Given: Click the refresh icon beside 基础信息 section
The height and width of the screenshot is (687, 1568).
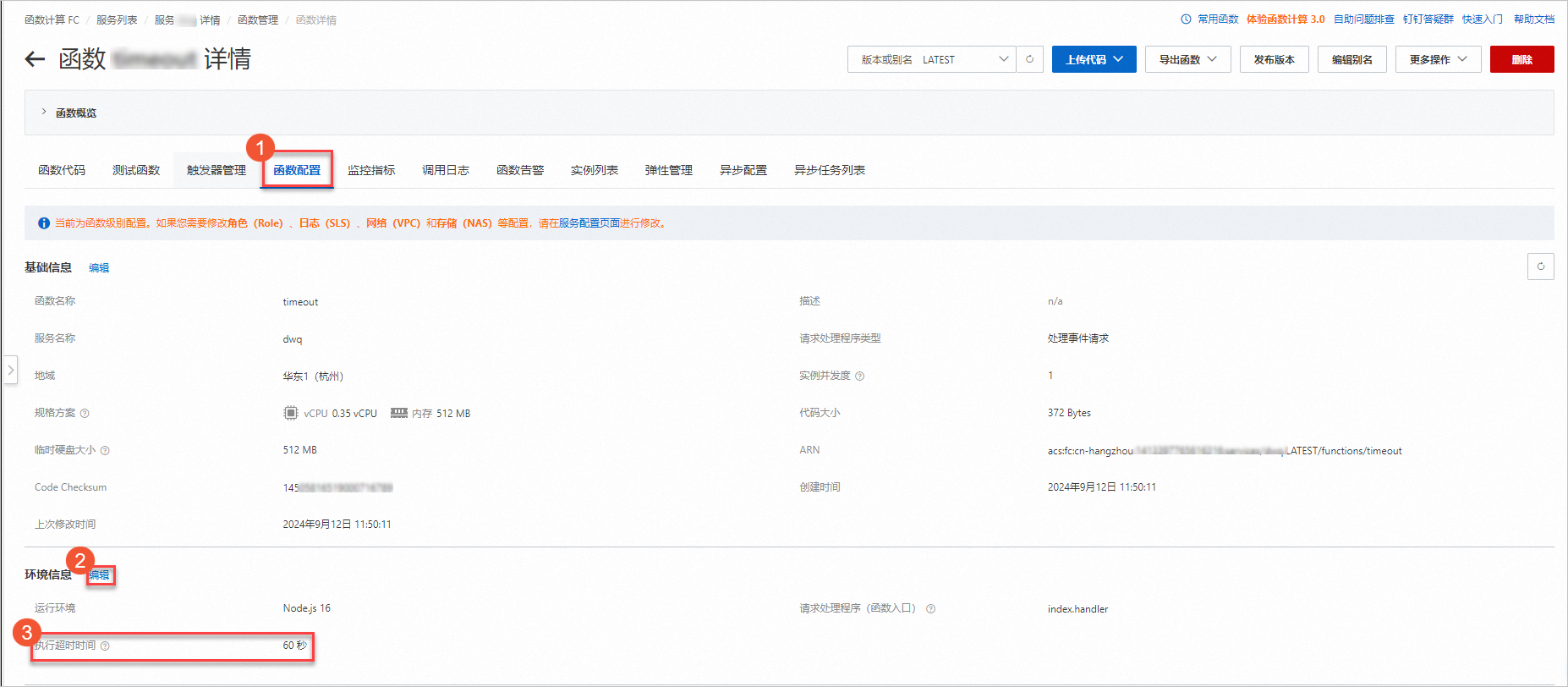Looking at the screenshot, I should 1540,267.
